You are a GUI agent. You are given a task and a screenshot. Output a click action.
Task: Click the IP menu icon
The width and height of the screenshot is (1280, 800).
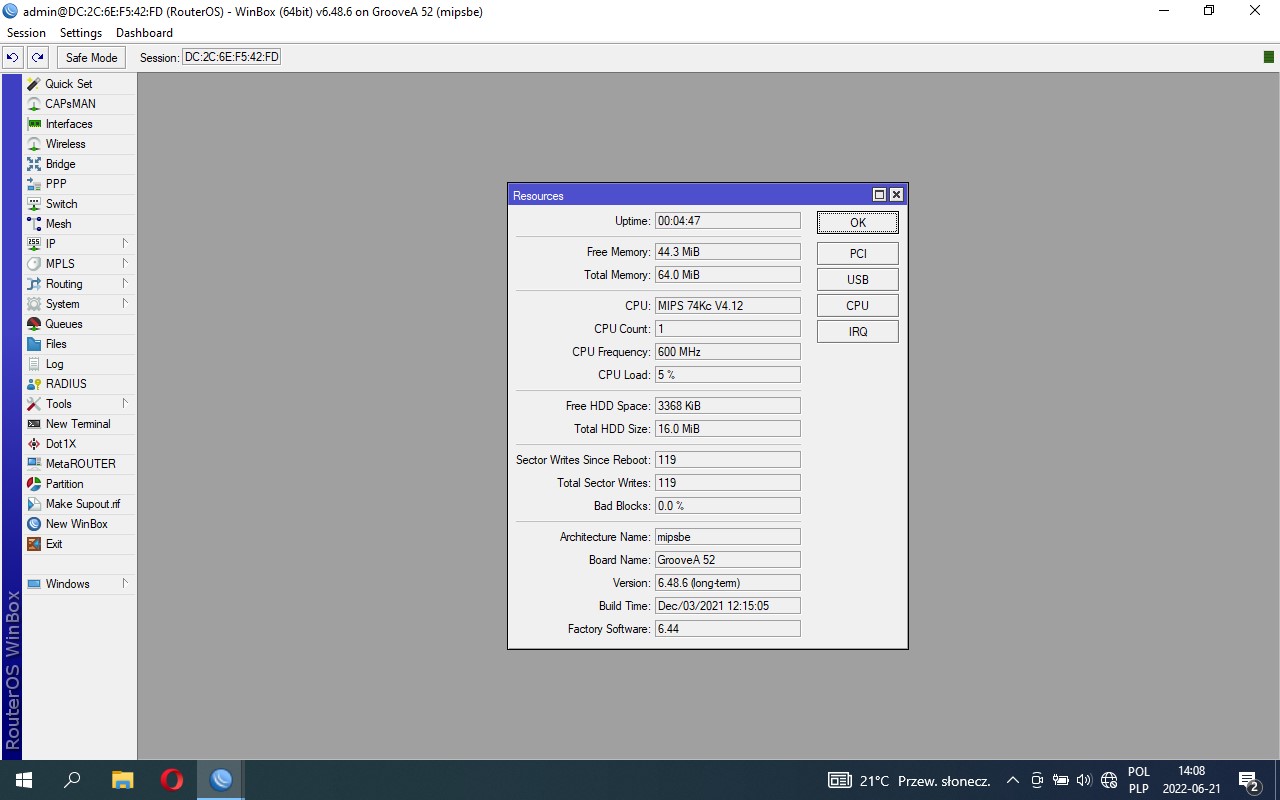34,244
